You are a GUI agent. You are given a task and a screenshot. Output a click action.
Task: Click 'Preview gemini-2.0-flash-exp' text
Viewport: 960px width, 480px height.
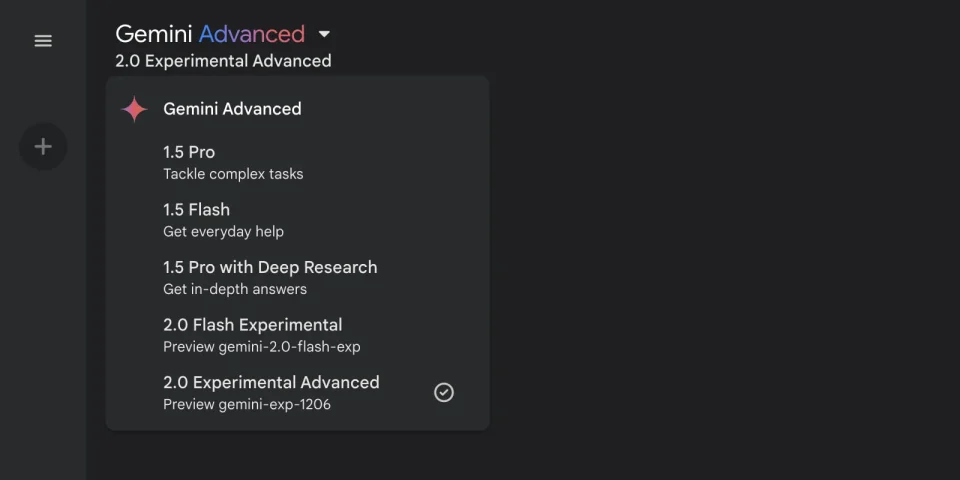point(261,347)
